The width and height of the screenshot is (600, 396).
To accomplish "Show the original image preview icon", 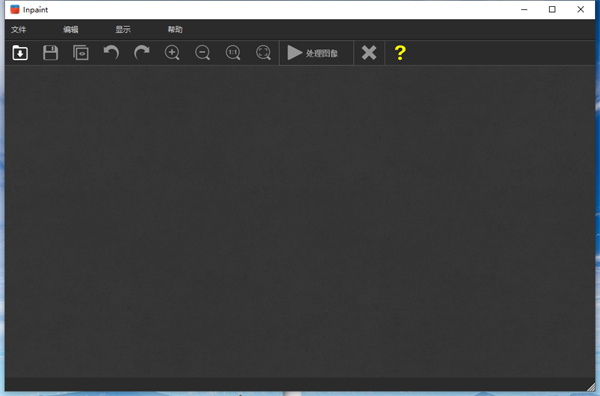I will pyautogui.click(x=81, y=53).
